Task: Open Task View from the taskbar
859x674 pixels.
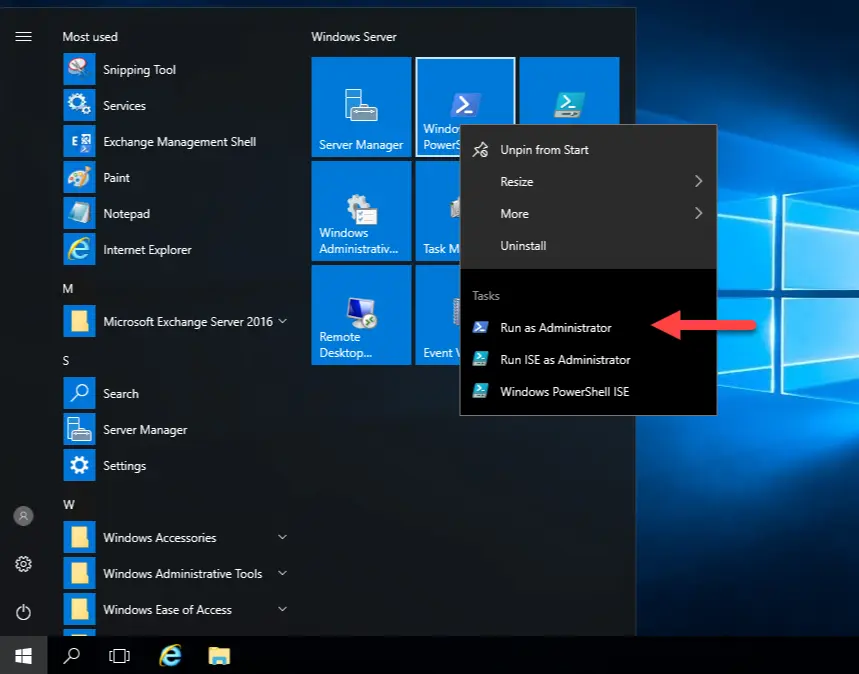Action: [x=119, y=656]
